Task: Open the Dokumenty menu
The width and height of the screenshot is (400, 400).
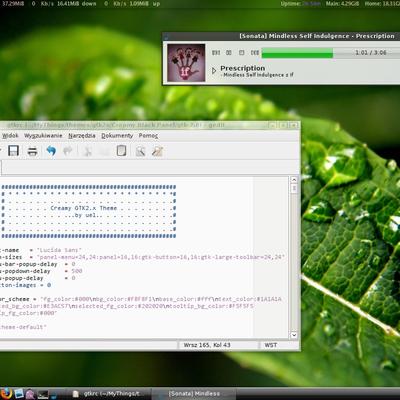Action: (x=117, y=136)
